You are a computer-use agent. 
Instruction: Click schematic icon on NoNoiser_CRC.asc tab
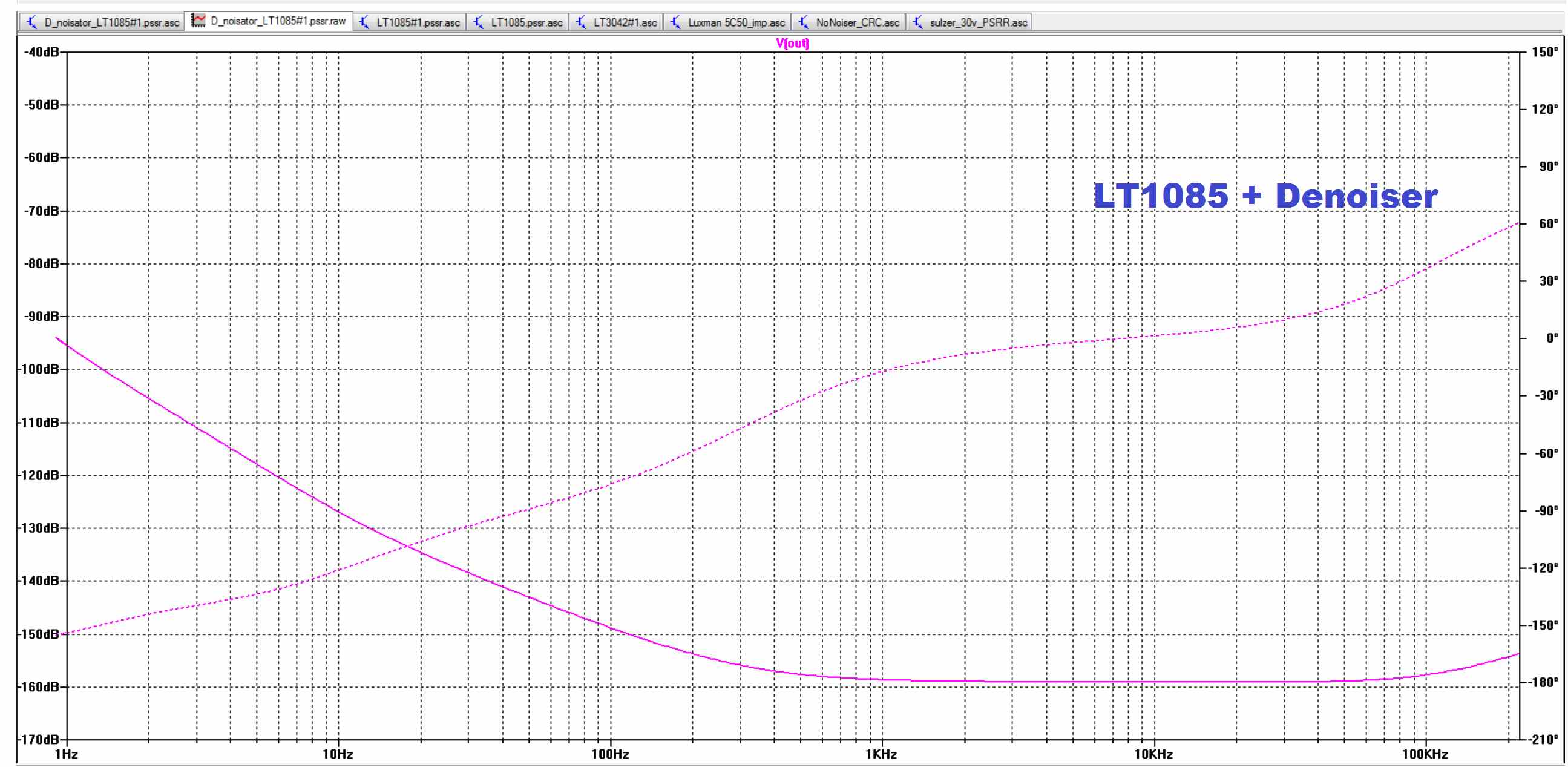804,22
